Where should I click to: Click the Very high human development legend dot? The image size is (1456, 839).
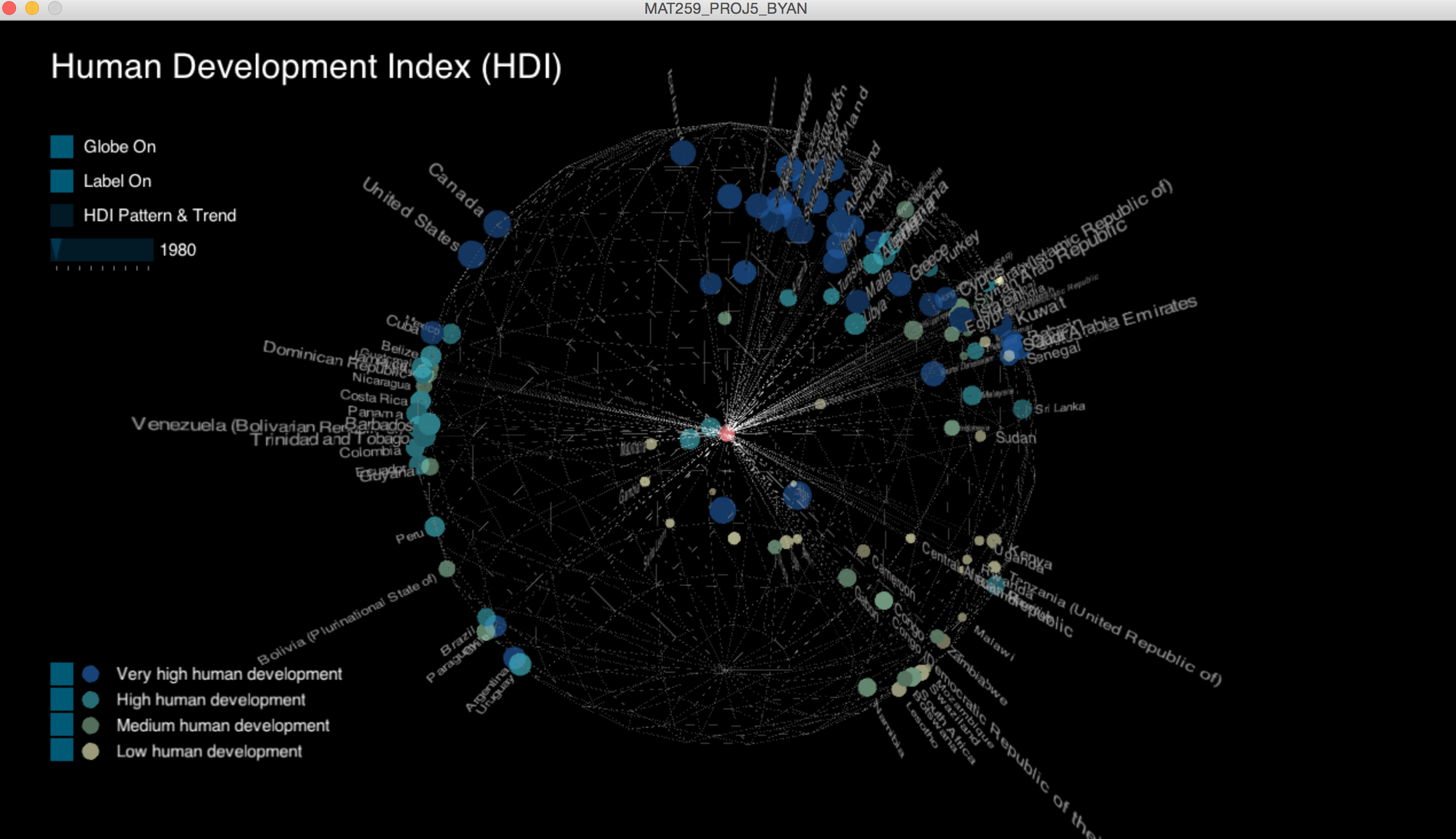91,673
